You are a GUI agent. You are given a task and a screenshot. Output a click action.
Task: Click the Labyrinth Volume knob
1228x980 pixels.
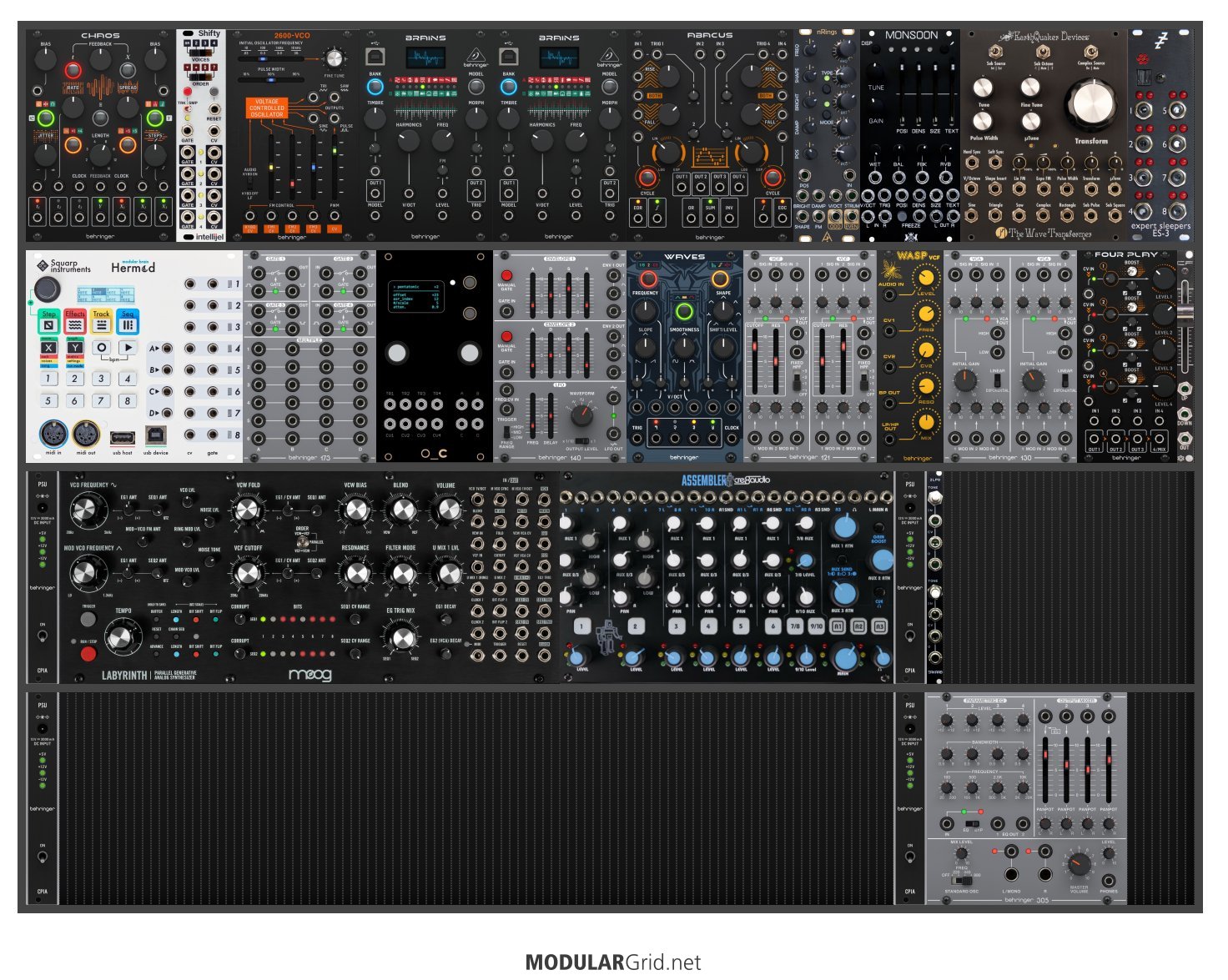(x=446, y=510)
